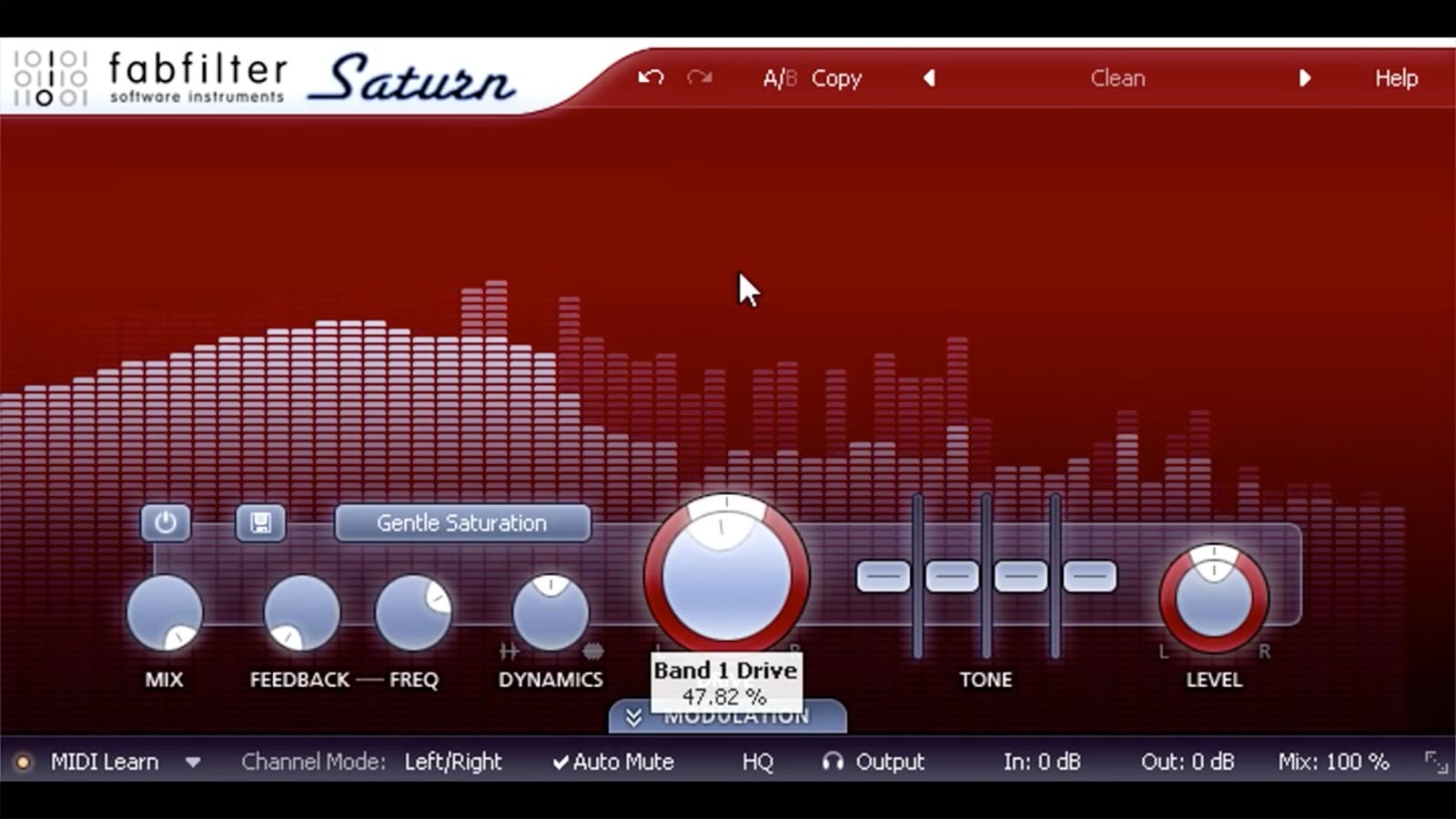The image size is (1456, 819).
Task: Click the expander icon left of Dynamics
Action: (x=509, y=651)
